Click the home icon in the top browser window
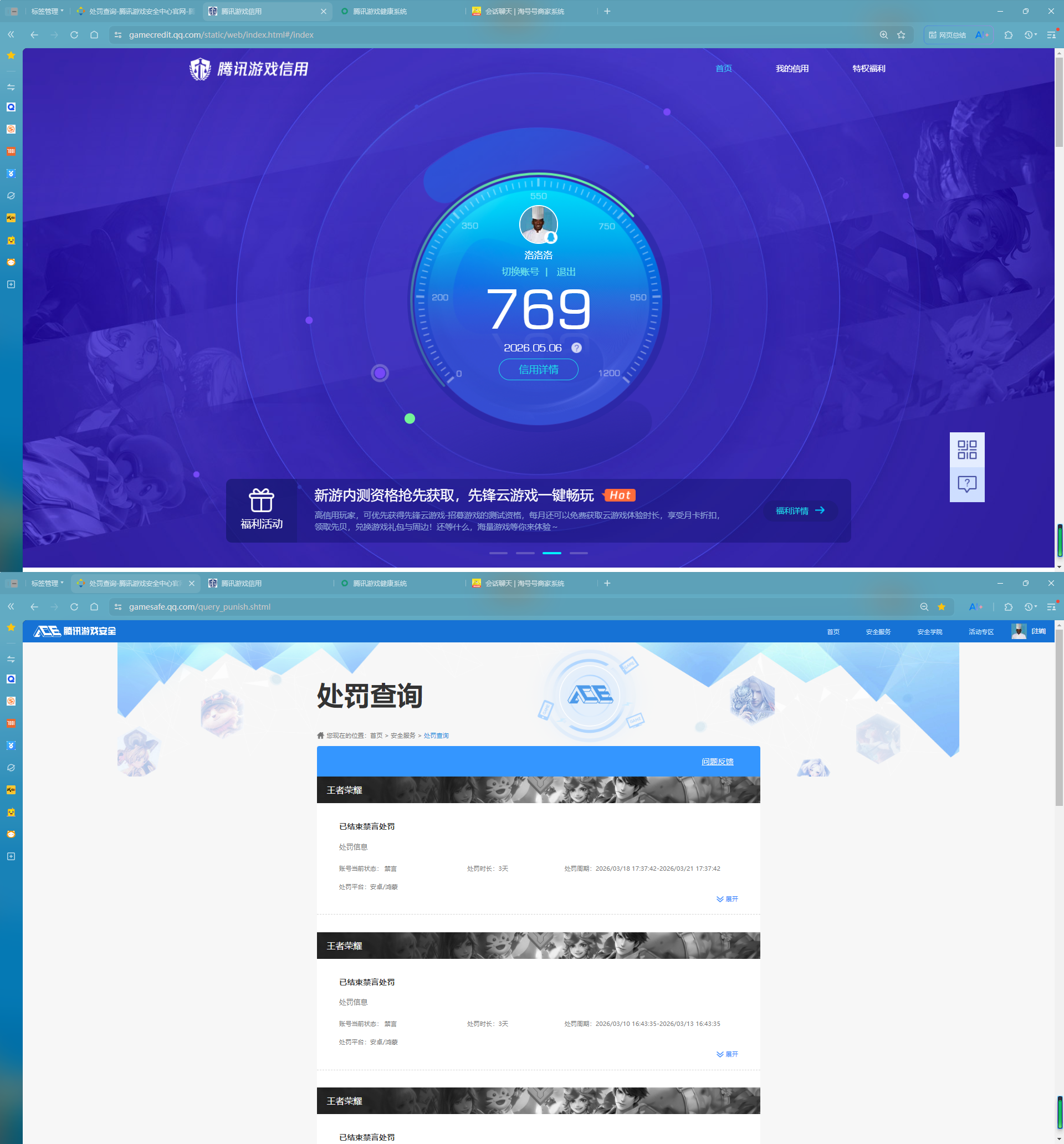 94,35
